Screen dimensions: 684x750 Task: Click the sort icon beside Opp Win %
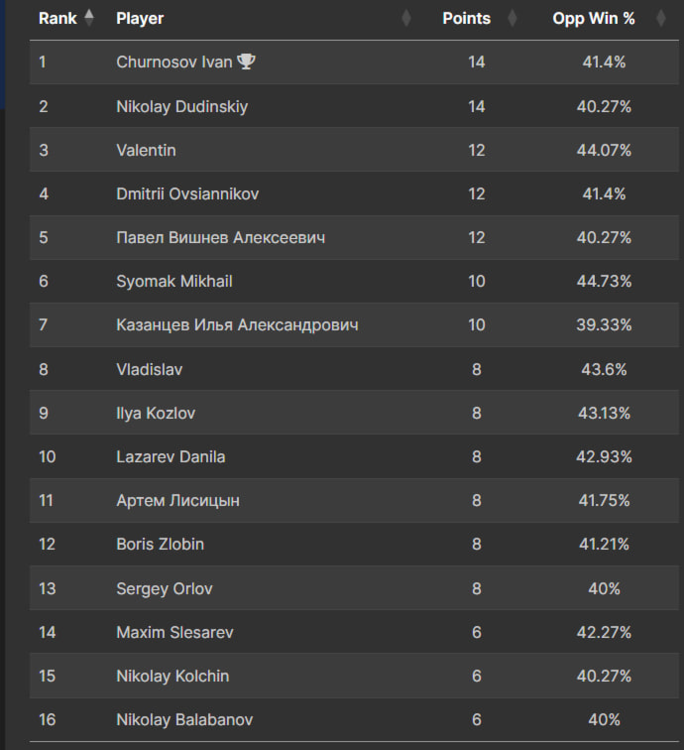coord(660,18)
